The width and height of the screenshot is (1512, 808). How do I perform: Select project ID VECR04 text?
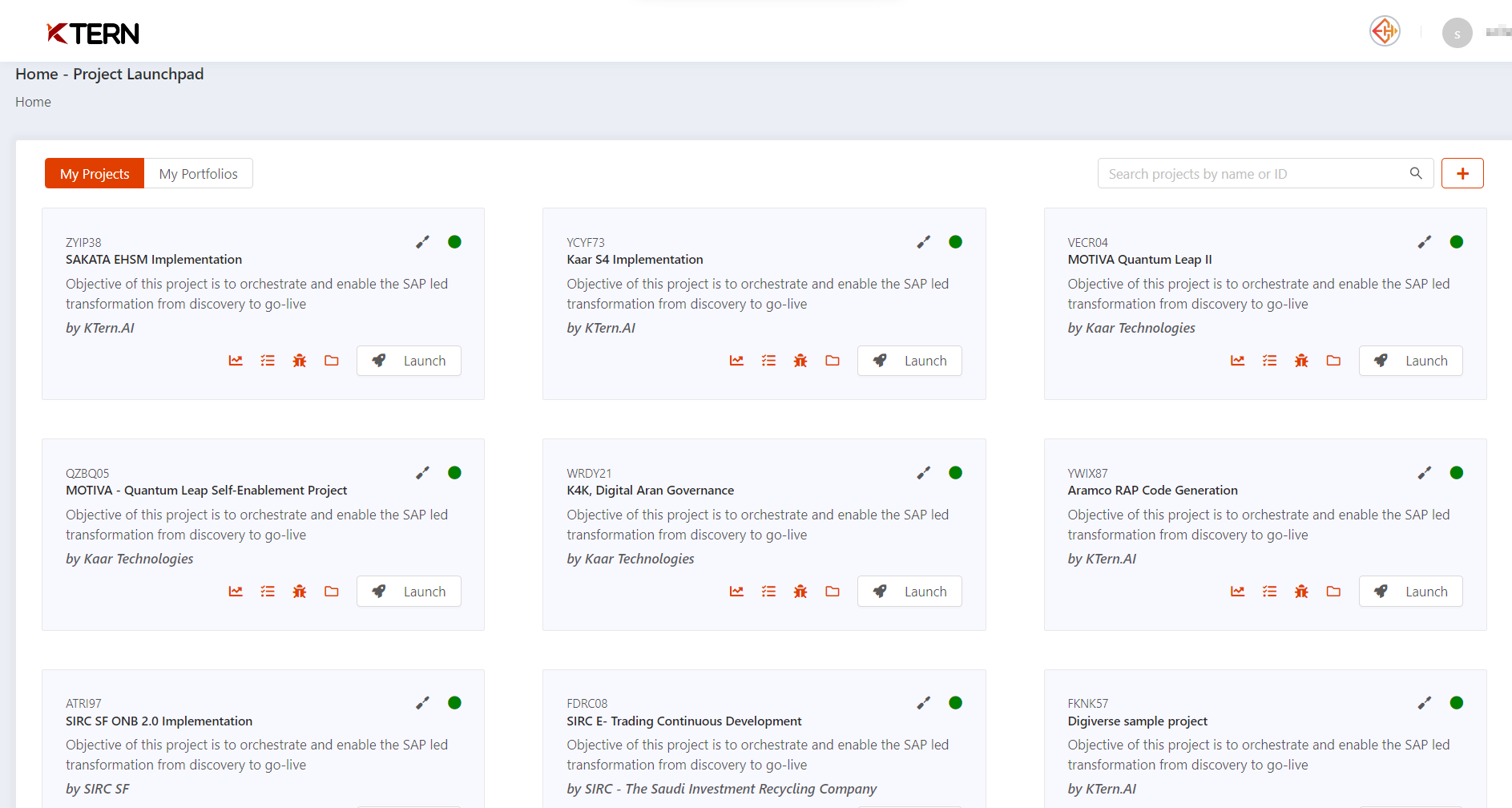pos(1088,242)
